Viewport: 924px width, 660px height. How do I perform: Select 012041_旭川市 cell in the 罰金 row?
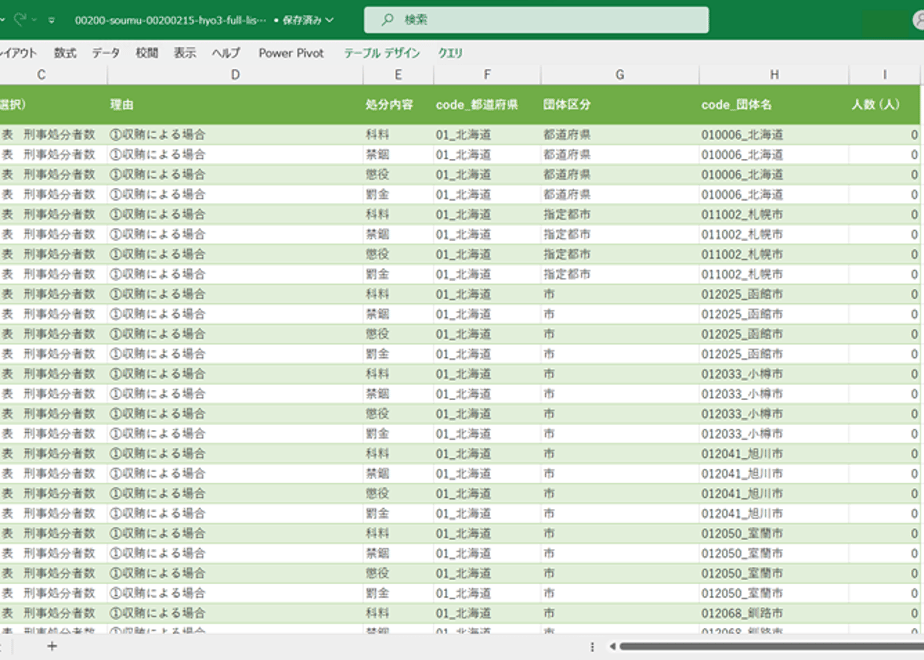[x=774, y=513]
